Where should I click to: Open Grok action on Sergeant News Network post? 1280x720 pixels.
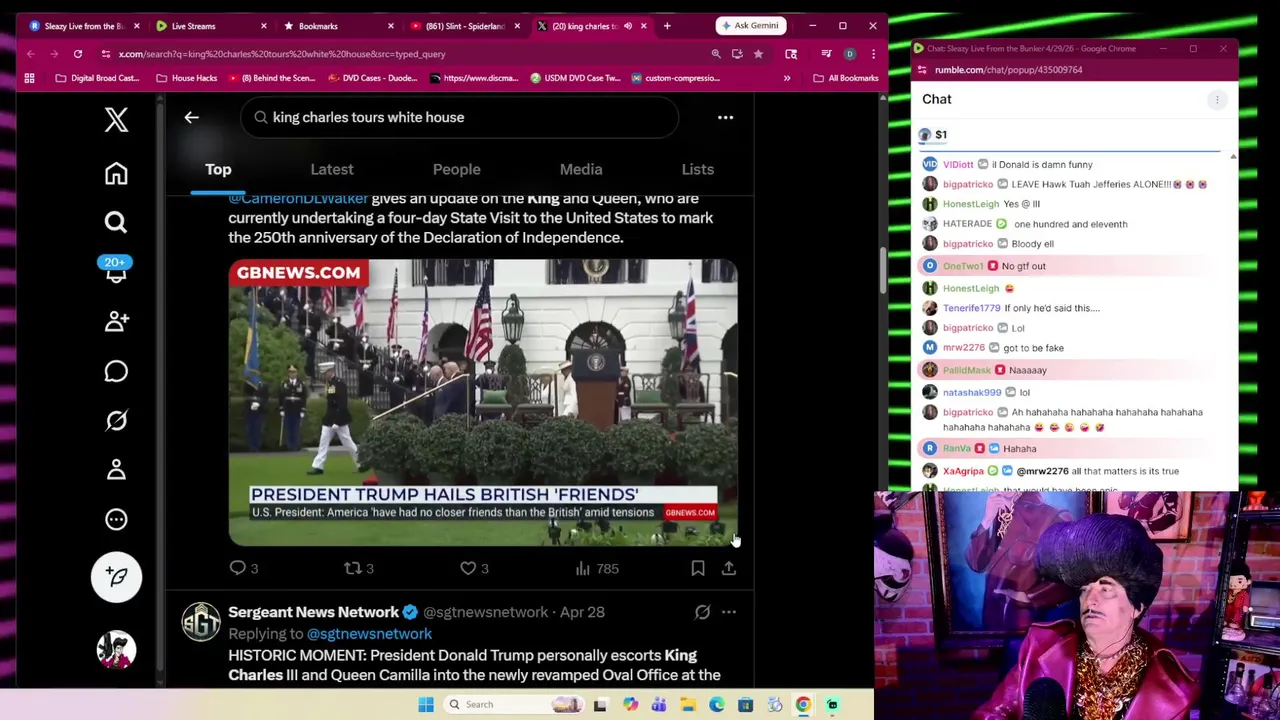tap(702, 612)
